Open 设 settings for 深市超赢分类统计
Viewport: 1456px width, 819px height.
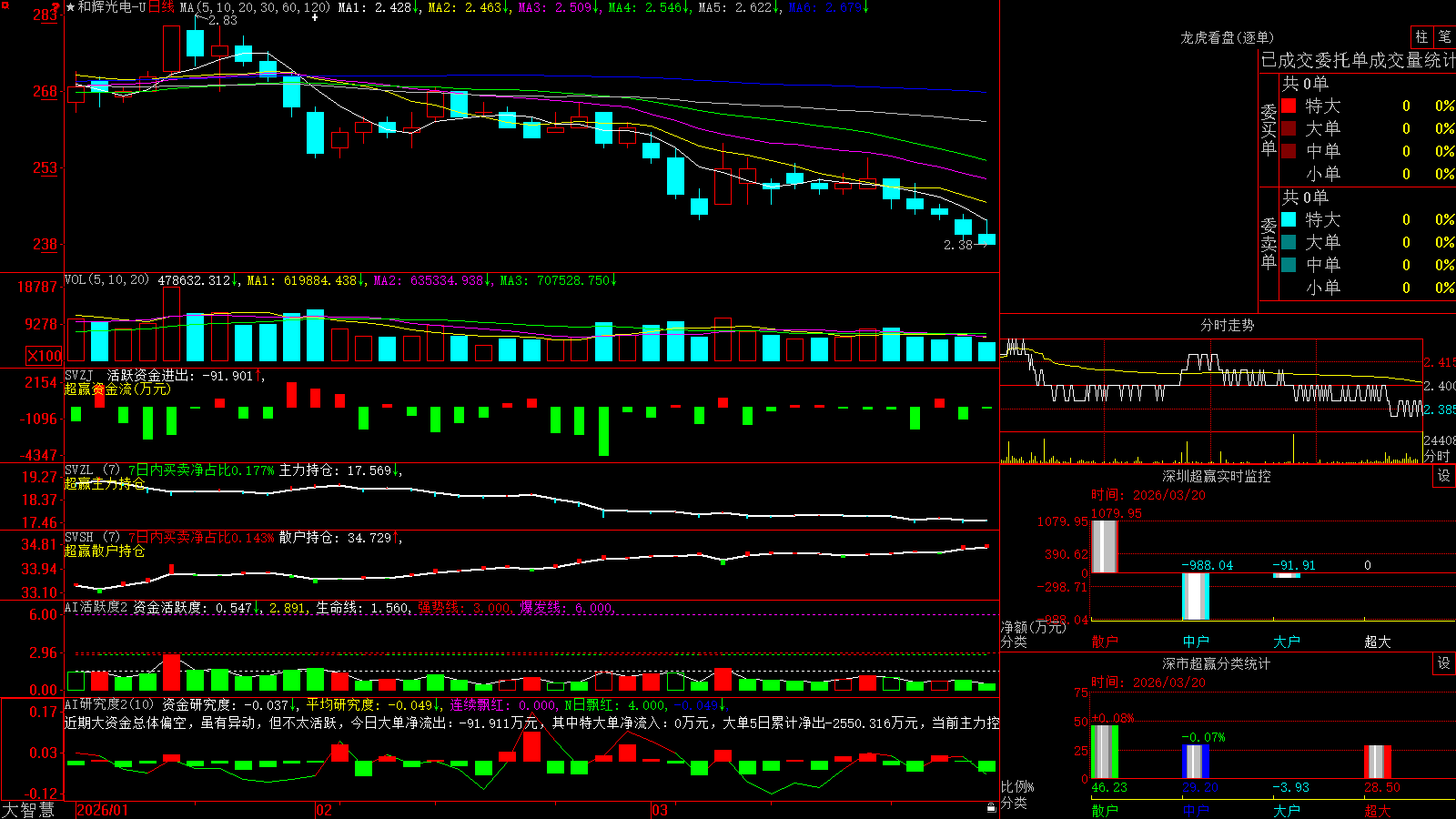[x=1444, y=663]
